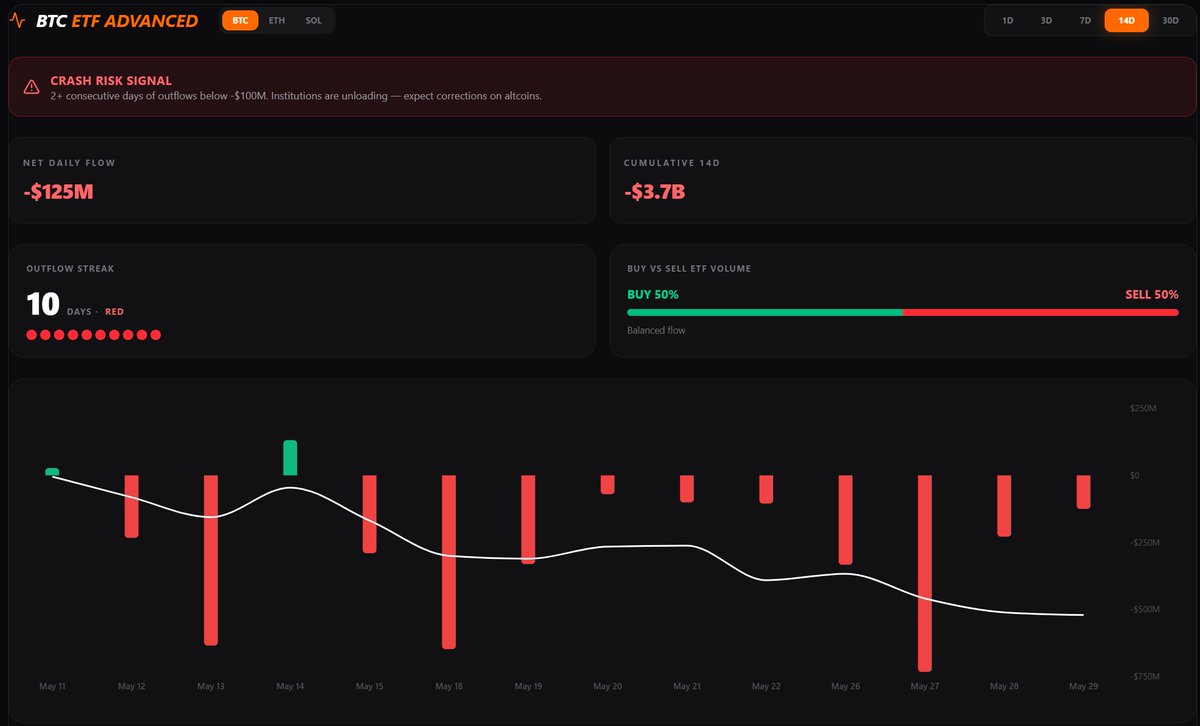1200x726 pixels.
Task: Click the May 18 axis label
Action: point(449,687)
